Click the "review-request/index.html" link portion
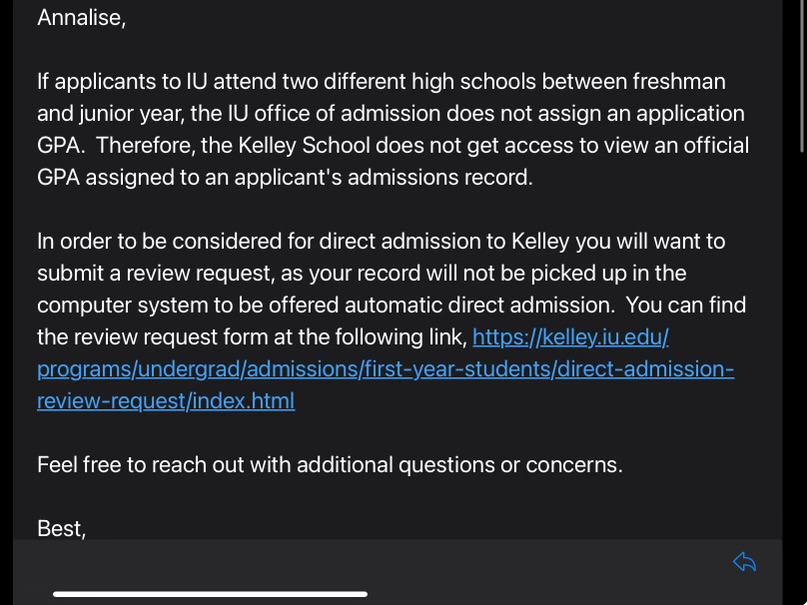807x605 pixels. coord(166,401)
